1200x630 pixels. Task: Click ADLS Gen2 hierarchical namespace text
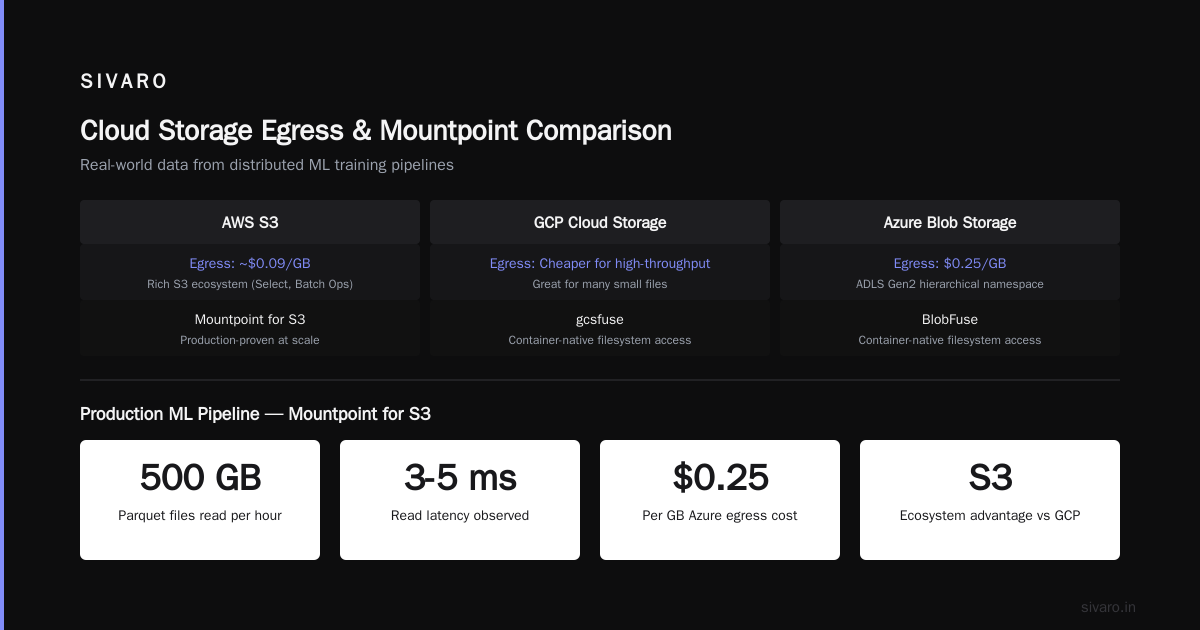coord(950,284)
